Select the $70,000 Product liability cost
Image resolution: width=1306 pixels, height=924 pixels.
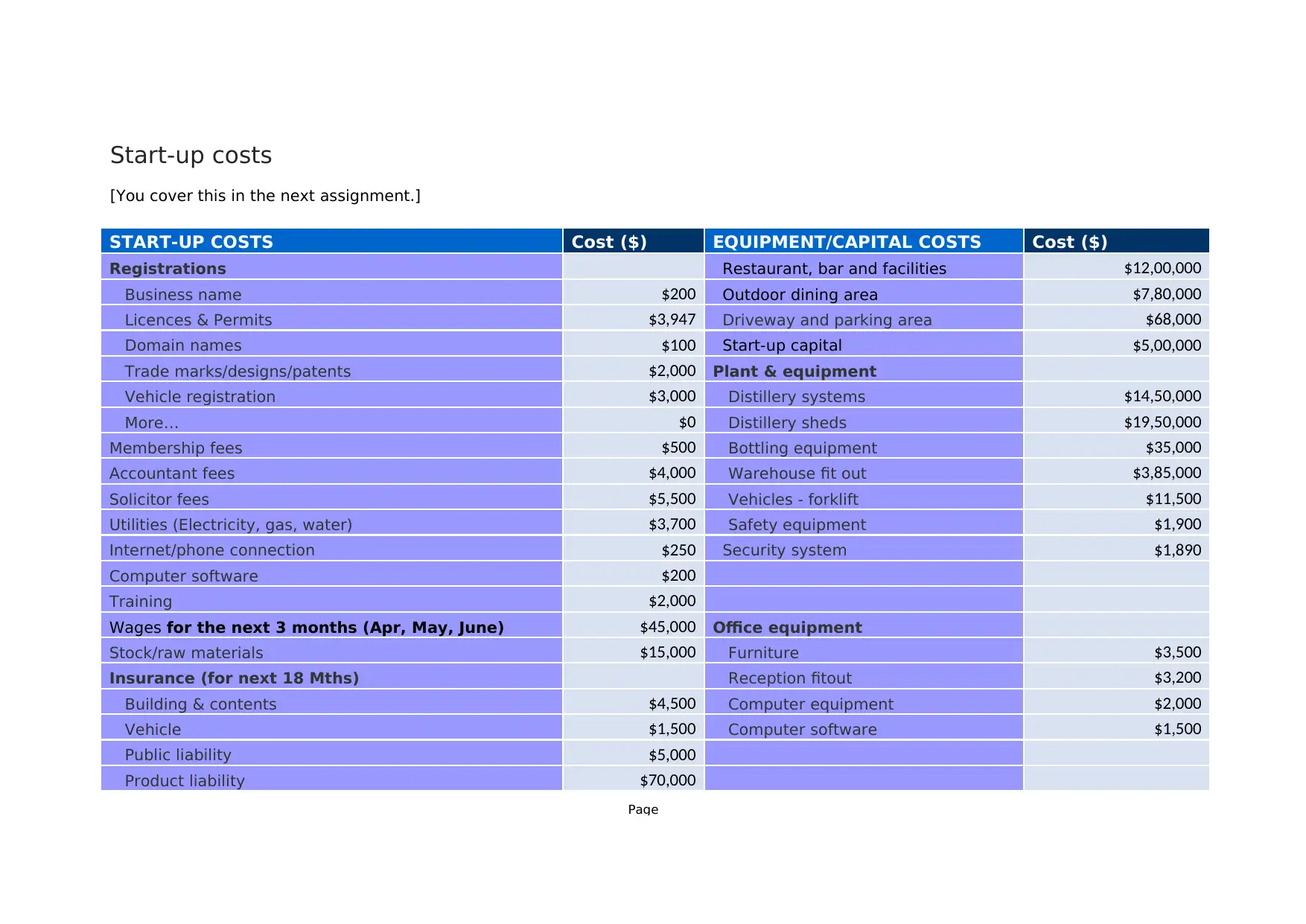click(x=668, y=780)
